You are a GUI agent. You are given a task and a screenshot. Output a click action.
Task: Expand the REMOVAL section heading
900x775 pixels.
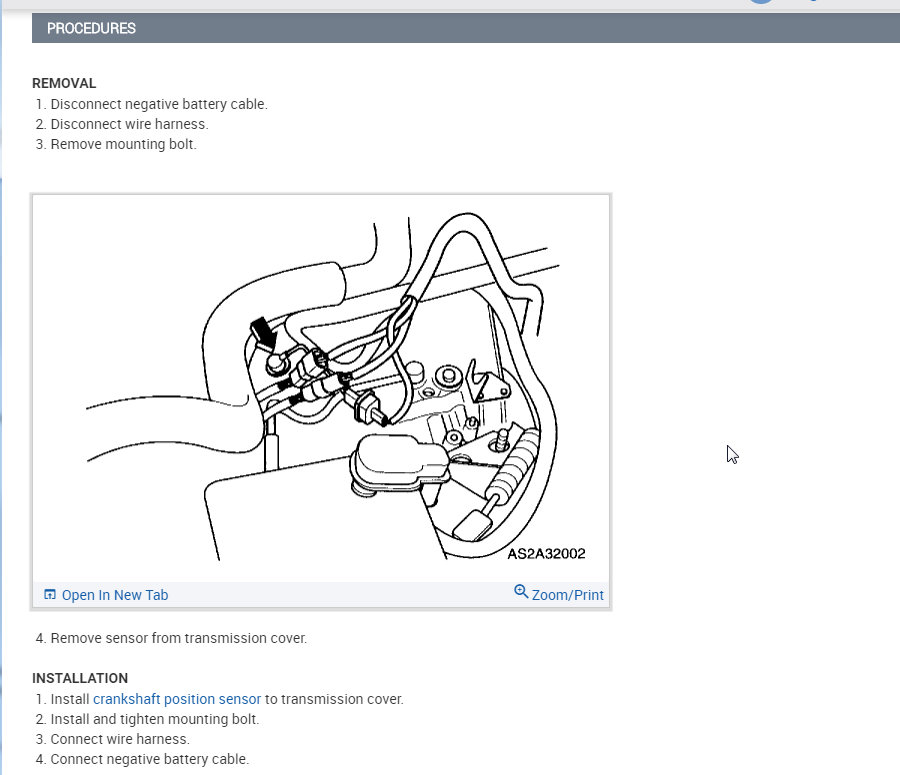(63, 83)
